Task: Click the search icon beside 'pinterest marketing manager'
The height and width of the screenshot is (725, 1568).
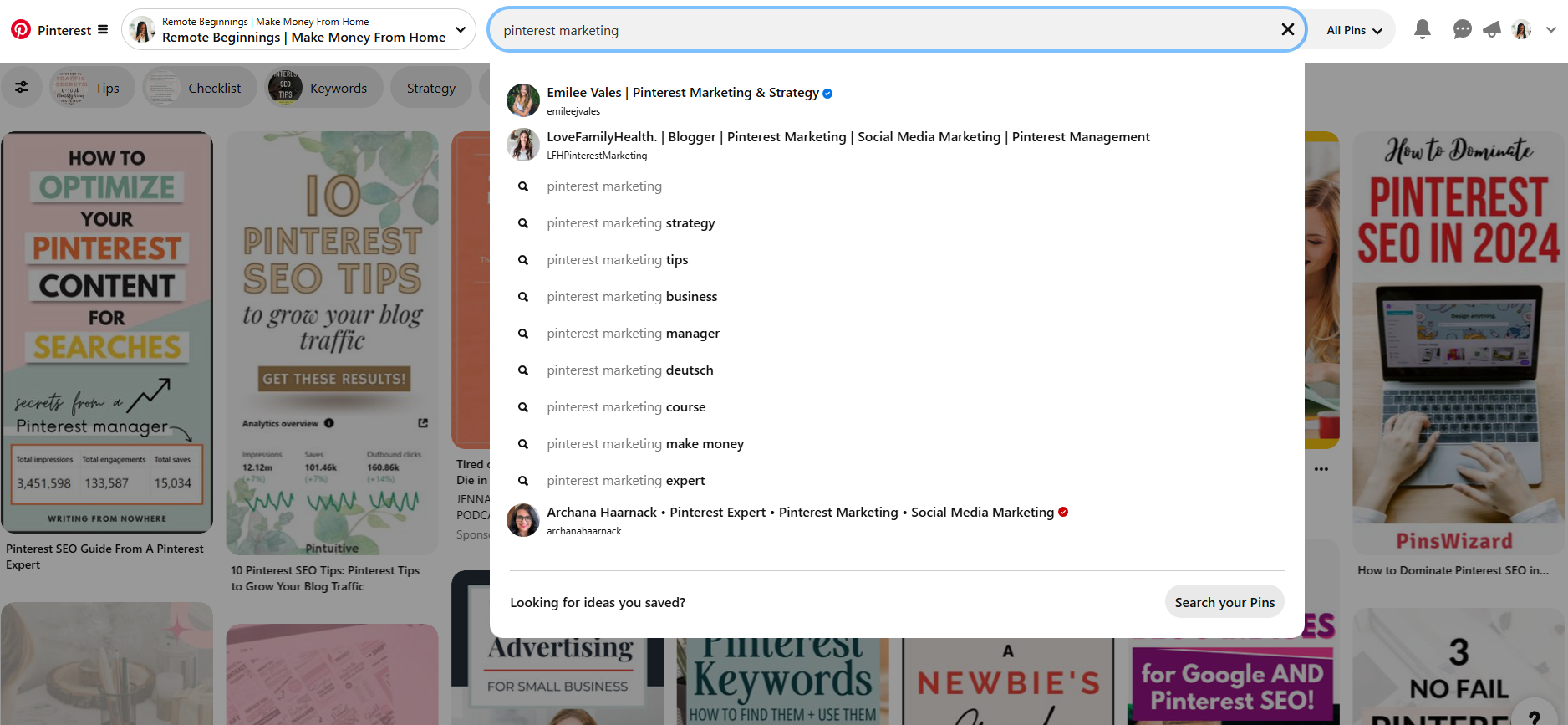Action: coord(523,334)
